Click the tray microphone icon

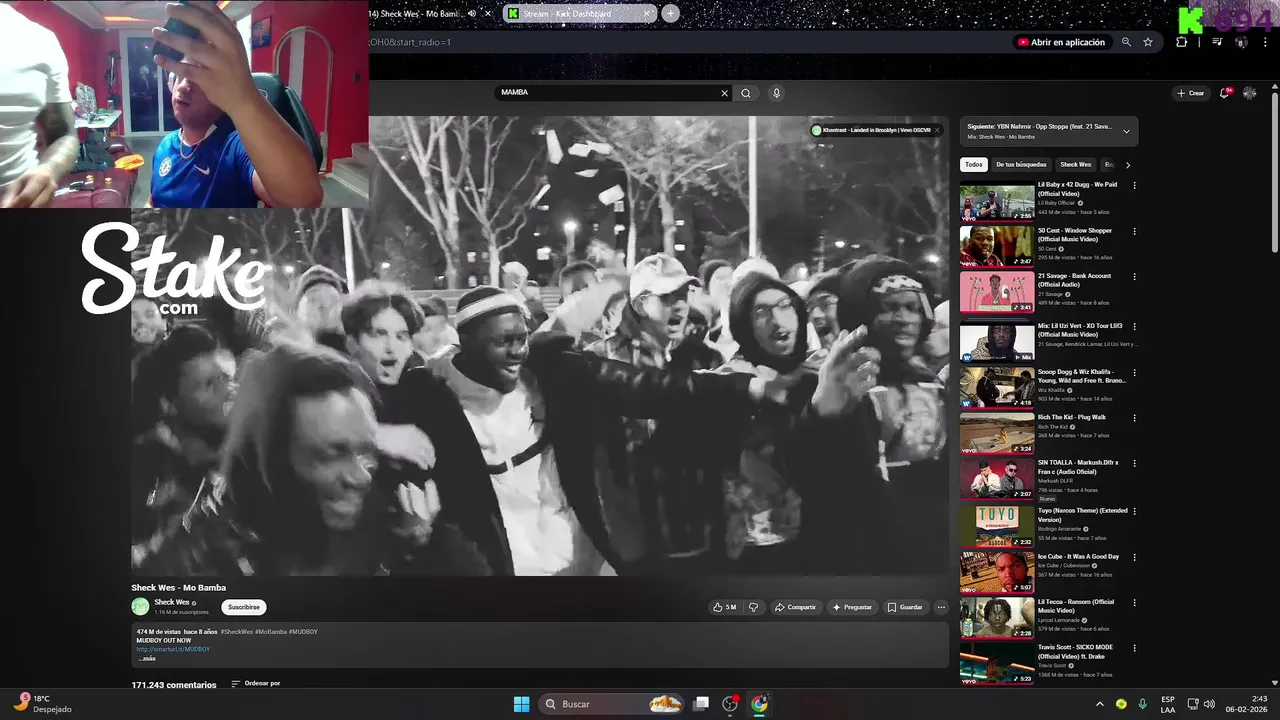pos(1142,704)
